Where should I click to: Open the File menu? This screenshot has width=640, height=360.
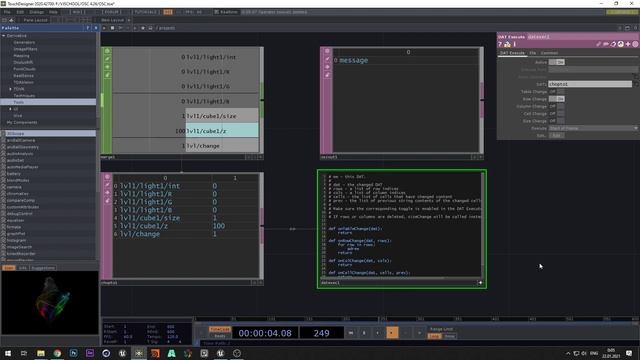[7, 12]
